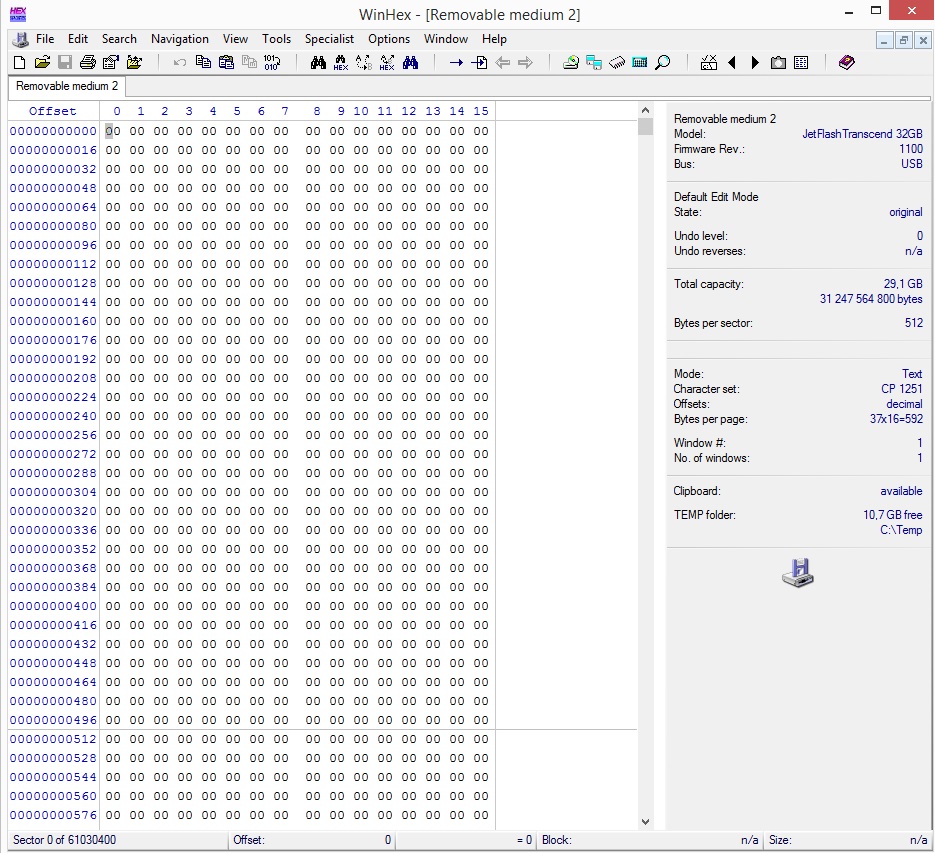Copy block using the two-pages icon

tap(203, 63)
